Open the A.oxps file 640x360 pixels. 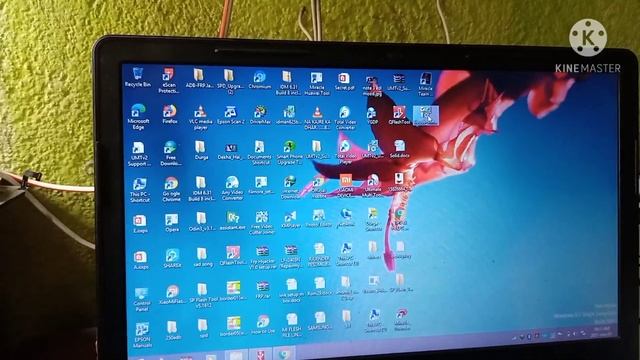click(x=141, y=260)
